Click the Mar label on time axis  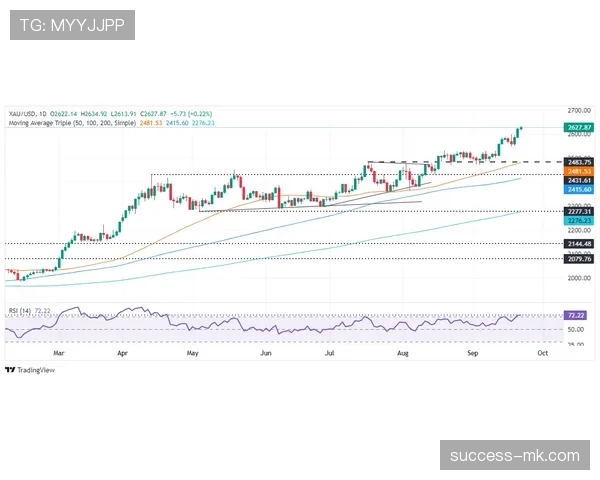point(59,353)
